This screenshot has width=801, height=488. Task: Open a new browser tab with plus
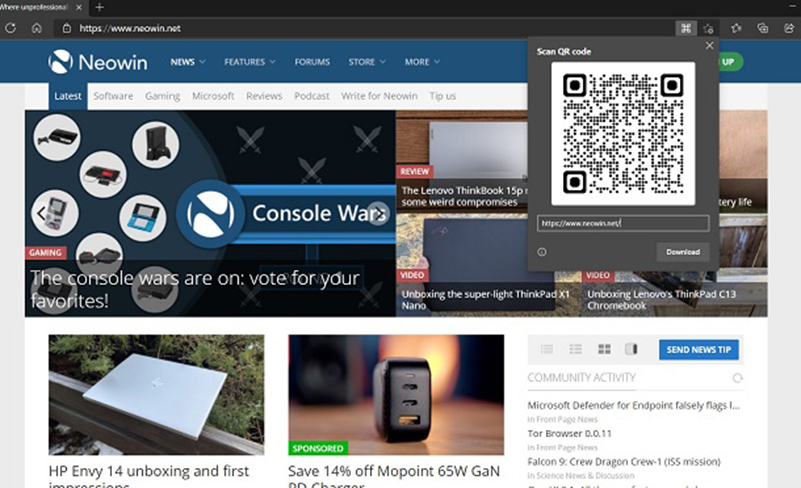[x=100, y=7]
